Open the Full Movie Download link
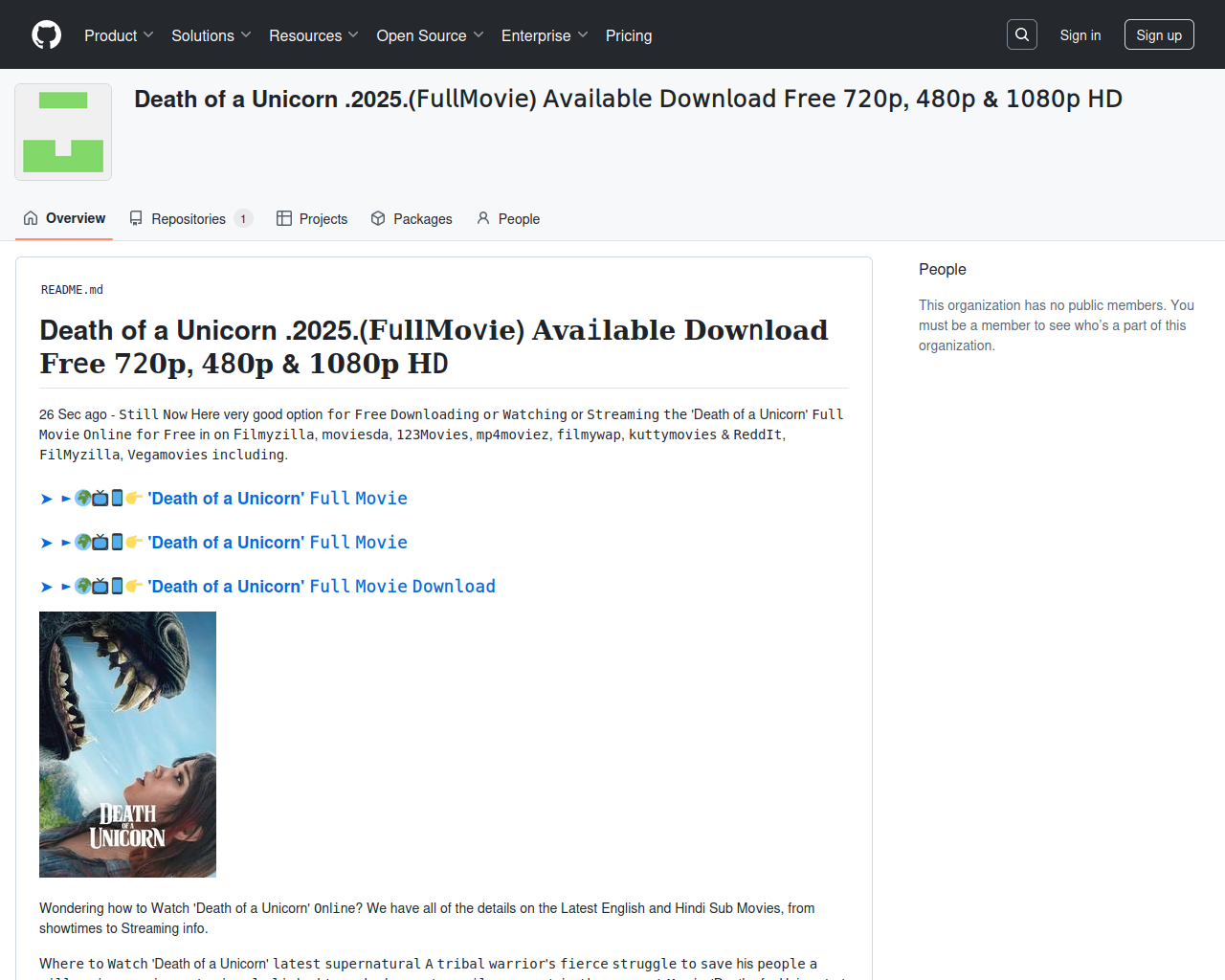Screen dimensions: 1225x980 point(321,587)
